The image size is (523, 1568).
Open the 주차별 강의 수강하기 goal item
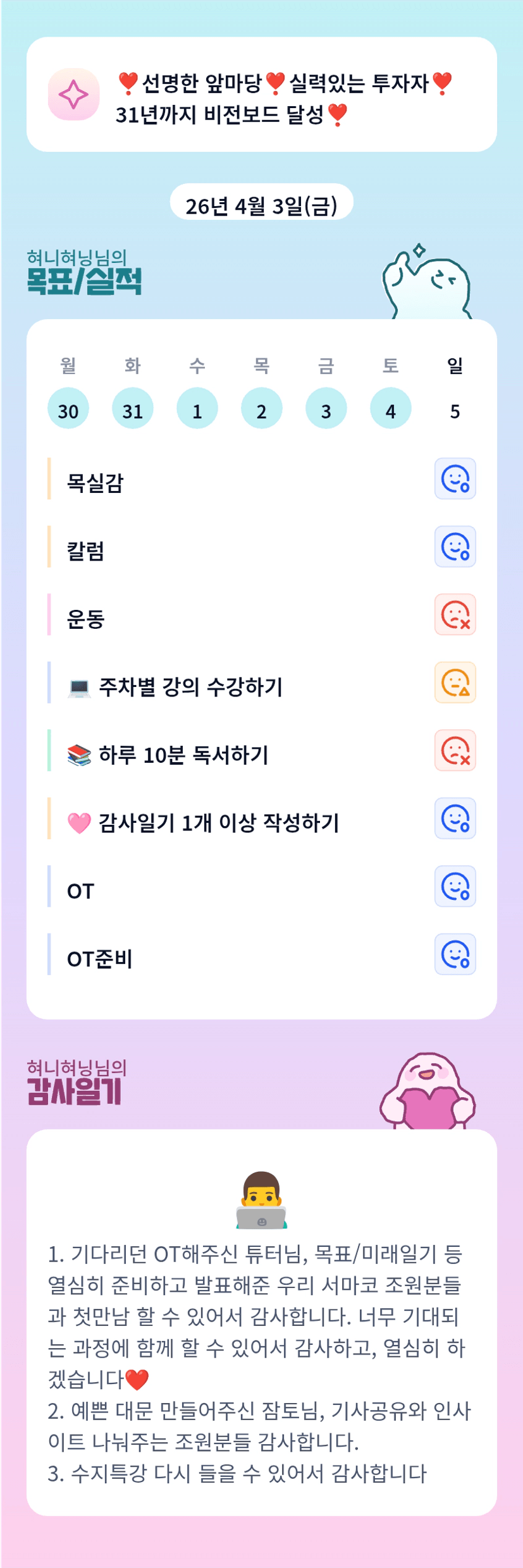point(190,686)
